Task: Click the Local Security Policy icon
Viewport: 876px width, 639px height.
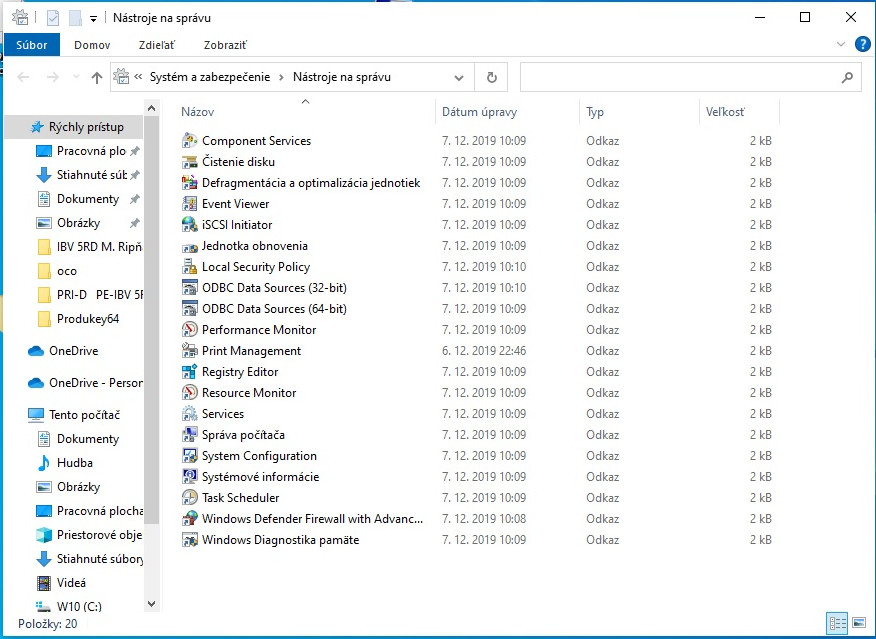Action: (189, 266)
